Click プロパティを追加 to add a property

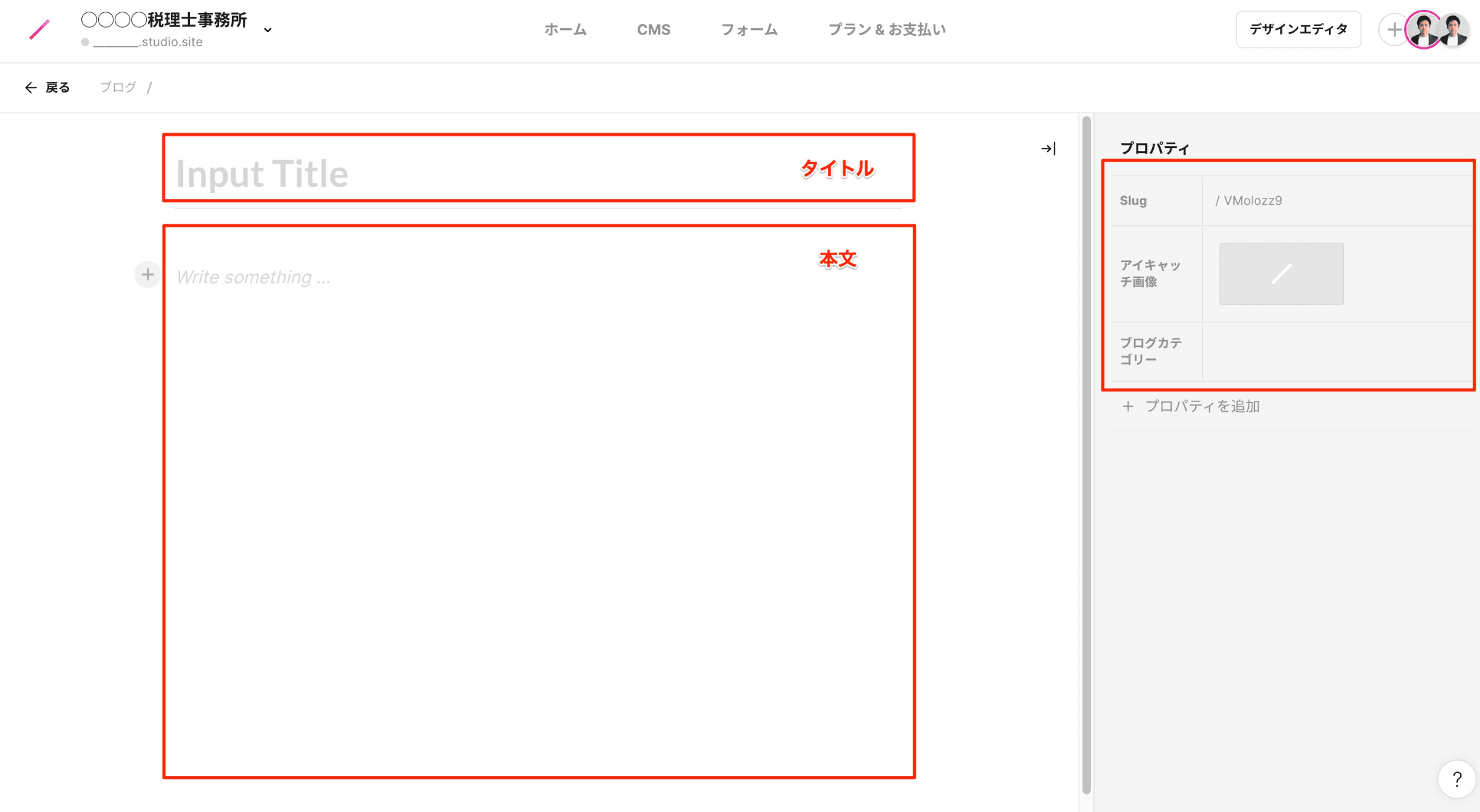click(1191, 406)
